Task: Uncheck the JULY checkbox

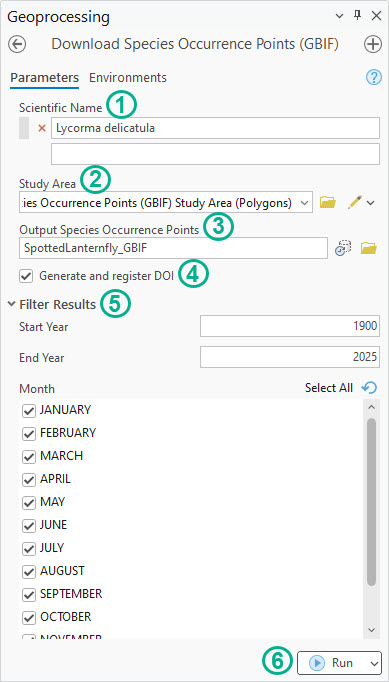Action: (x=29, y=548)
